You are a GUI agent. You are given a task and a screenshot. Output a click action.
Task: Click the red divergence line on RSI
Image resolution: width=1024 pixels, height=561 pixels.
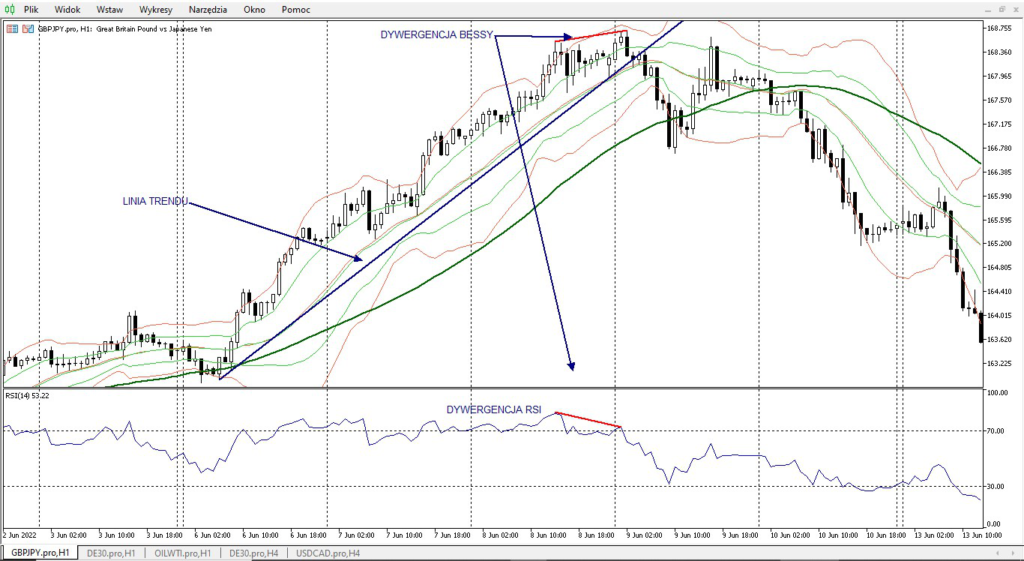point(588,420)
